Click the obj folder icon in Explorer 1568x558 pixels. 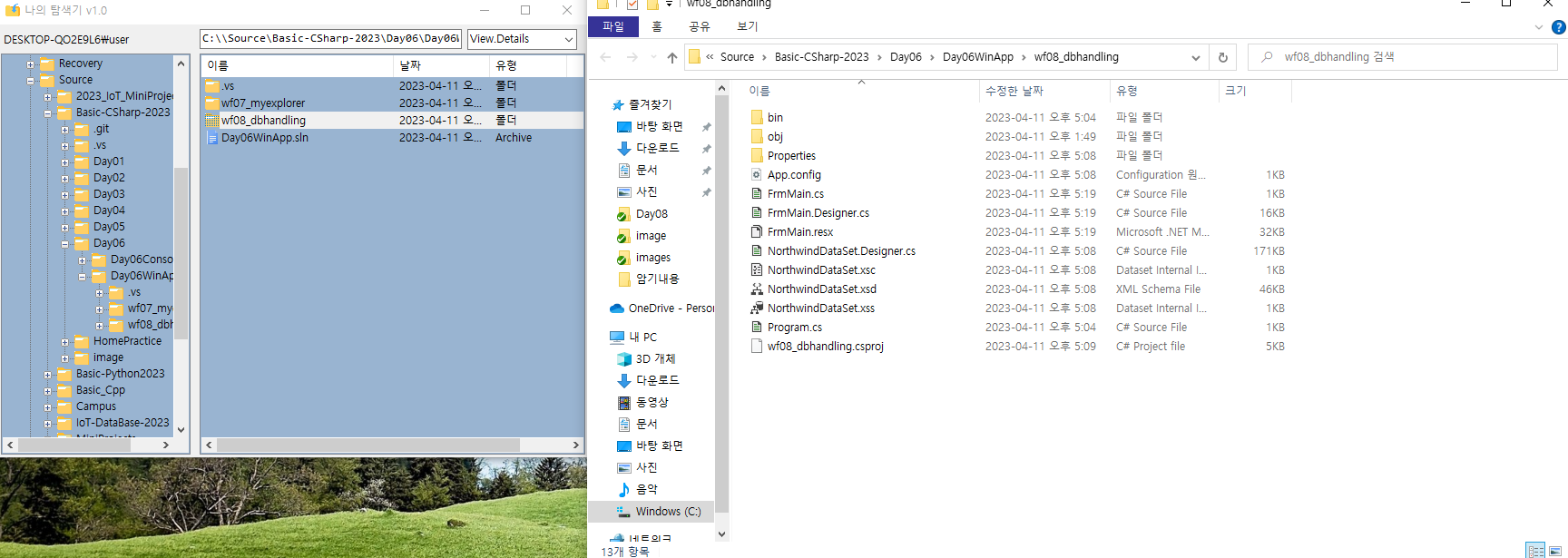click(757, 136)
